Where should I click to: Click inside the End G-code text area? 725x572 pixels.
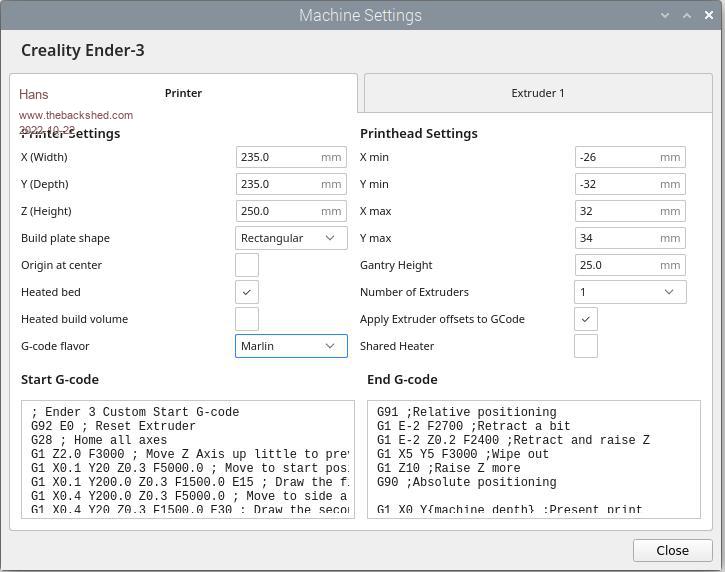pos(534,460)
